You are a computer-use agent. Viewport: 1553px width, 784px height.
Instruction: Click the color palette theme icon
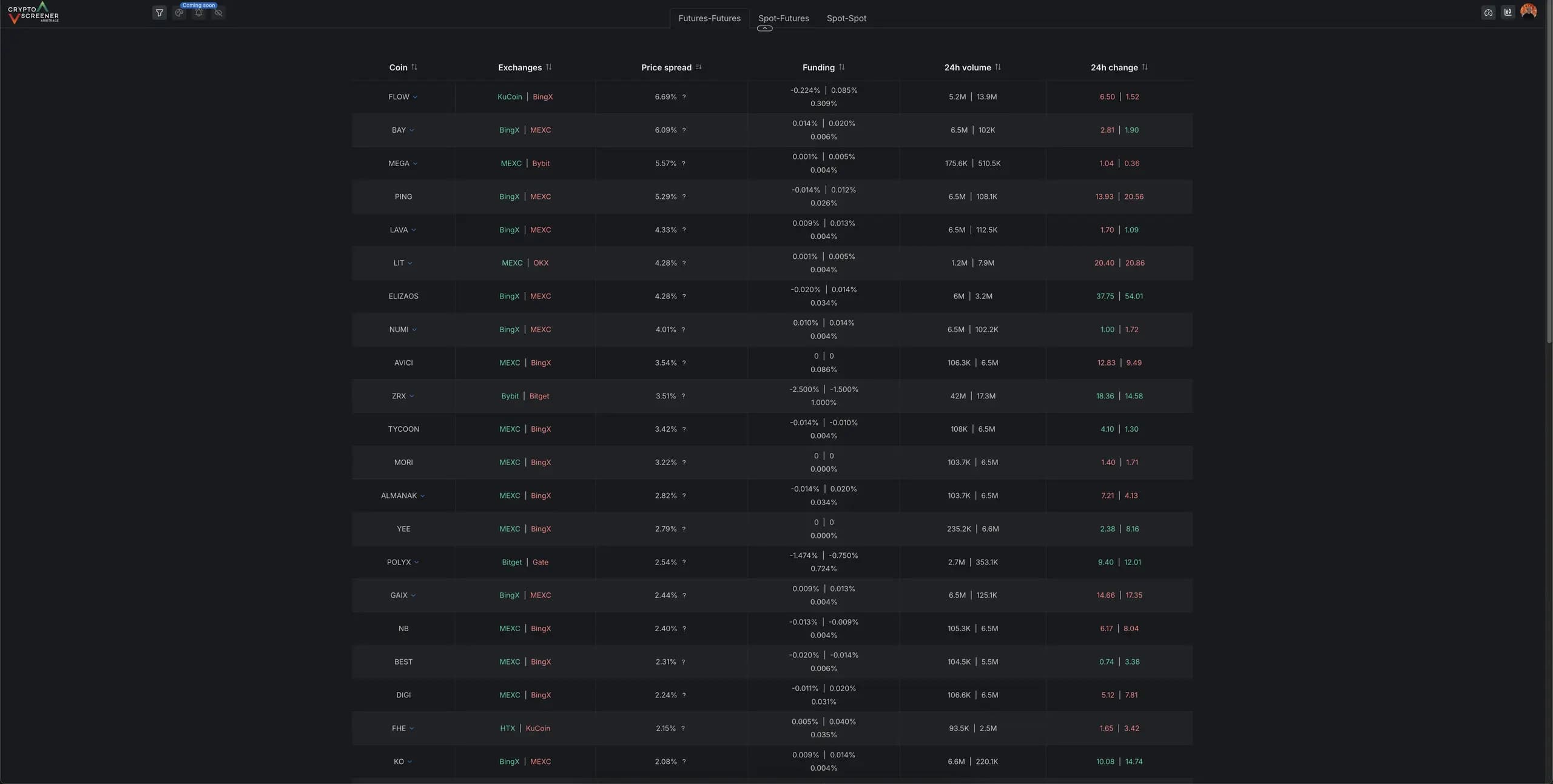click(x=179, y=13)
